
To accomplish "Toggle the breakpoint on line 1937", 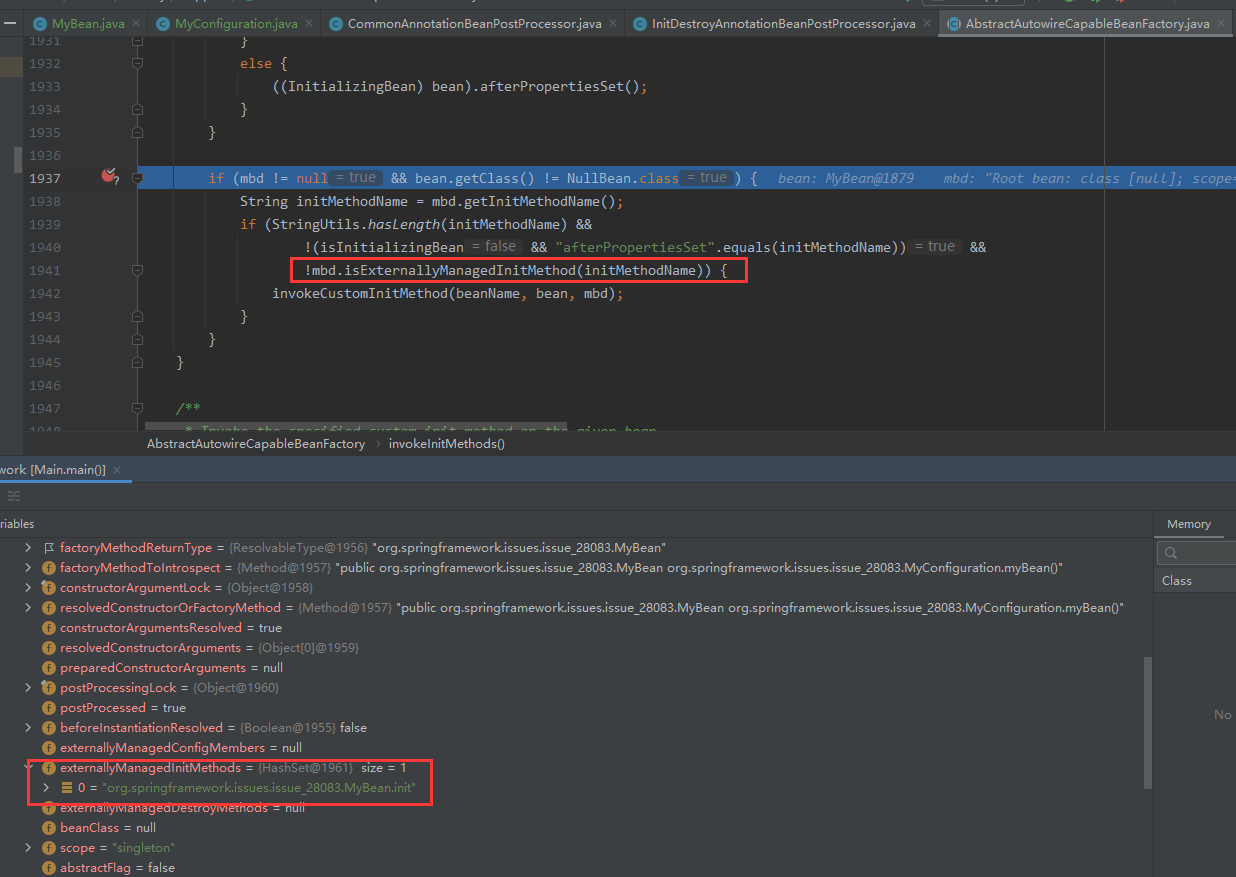I will (109, 177).
